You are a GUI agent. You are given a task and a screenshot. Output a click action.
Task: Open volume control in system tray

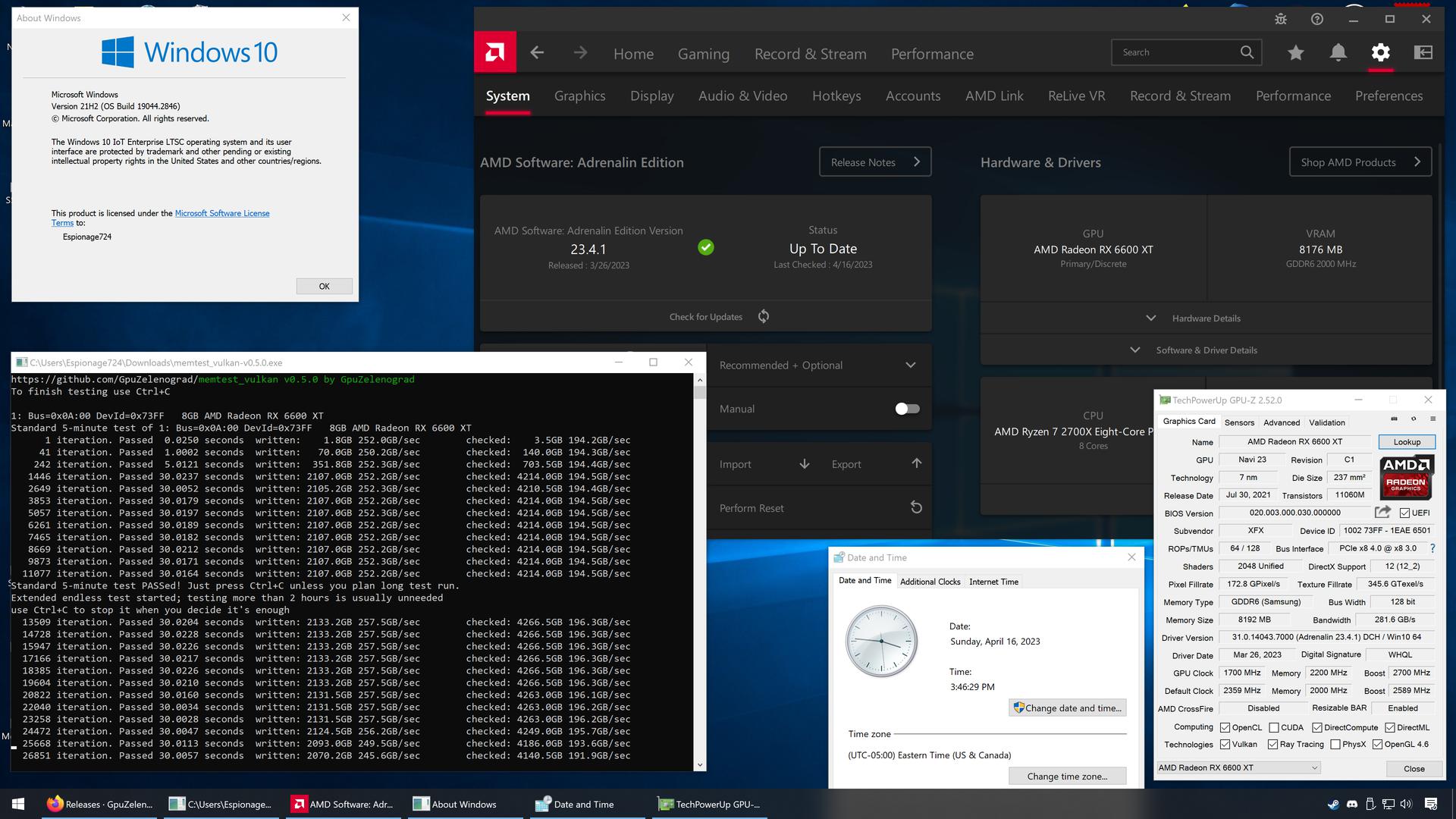[x=1406, y=804]
